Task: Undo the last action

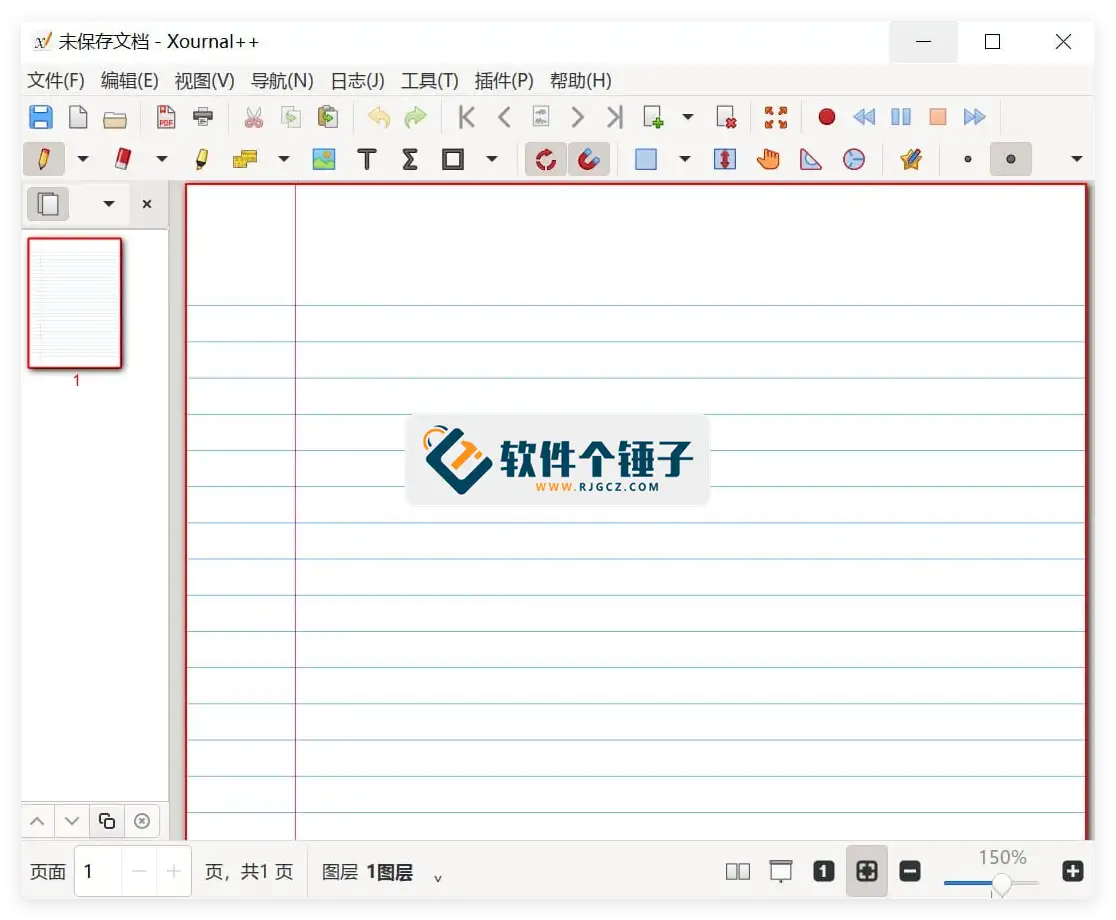Action: pos(379,117)
